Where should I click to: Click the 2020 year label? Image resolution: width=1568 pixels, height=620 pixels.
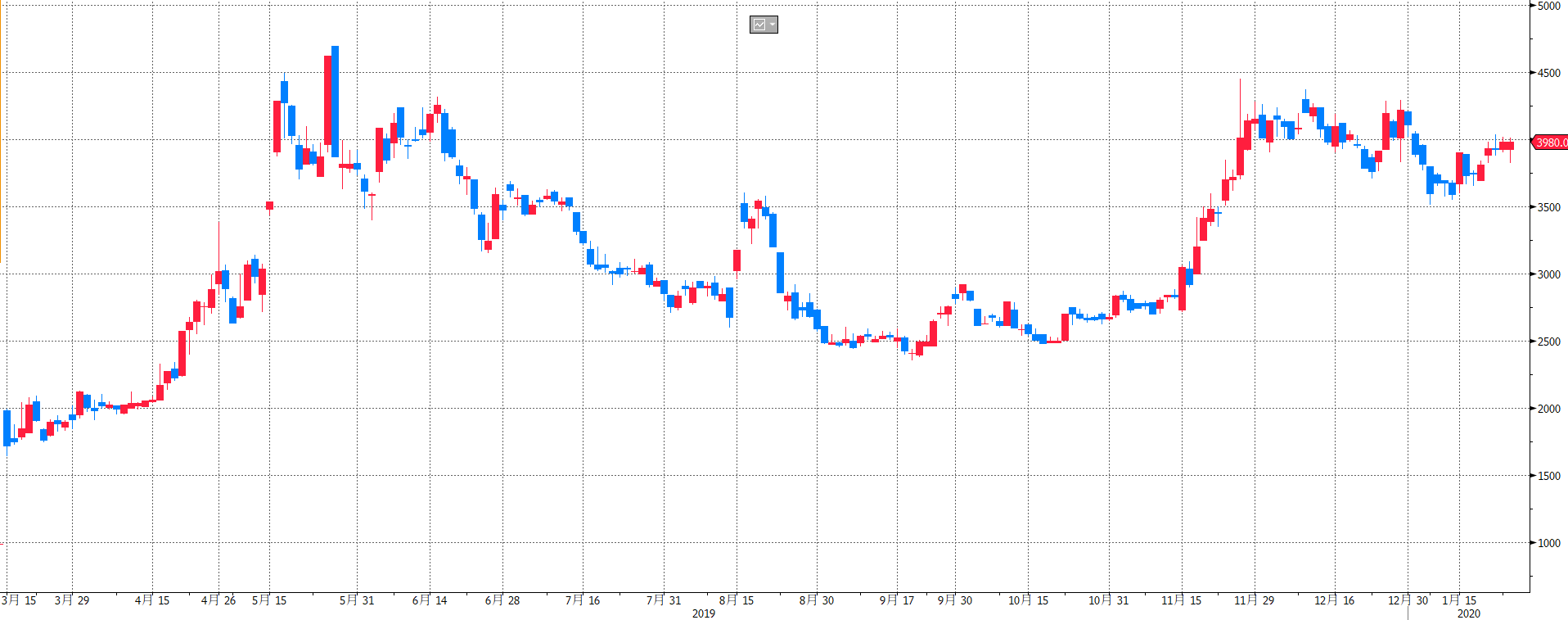(x=1468, y=613)
